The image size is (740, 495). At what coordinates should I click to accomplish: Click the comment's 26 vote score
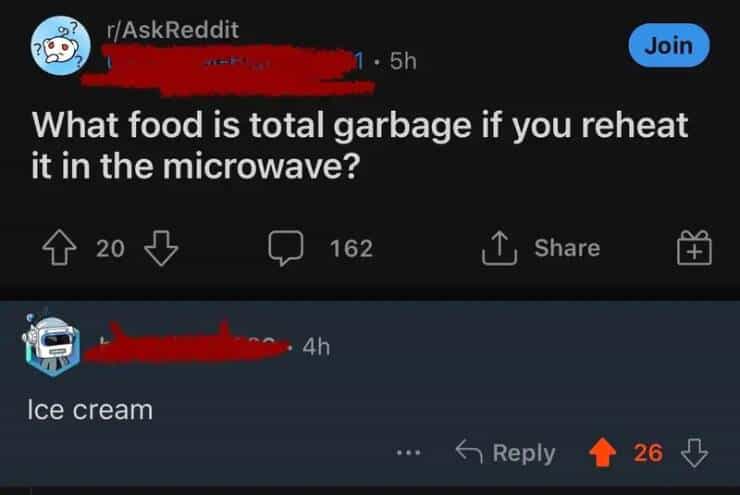point(648,453)
